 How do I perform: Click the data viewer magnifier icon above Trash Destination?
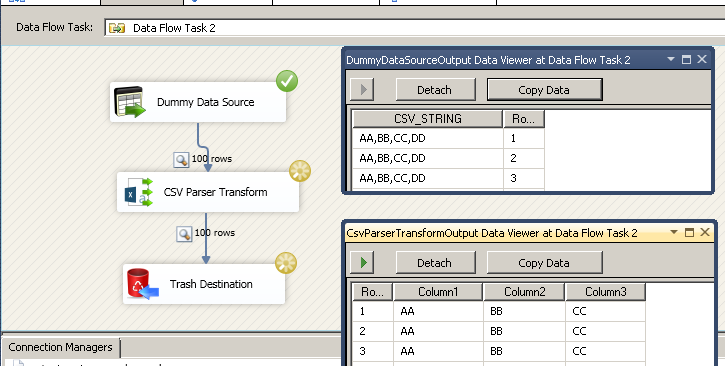click(x=184, y=234)
